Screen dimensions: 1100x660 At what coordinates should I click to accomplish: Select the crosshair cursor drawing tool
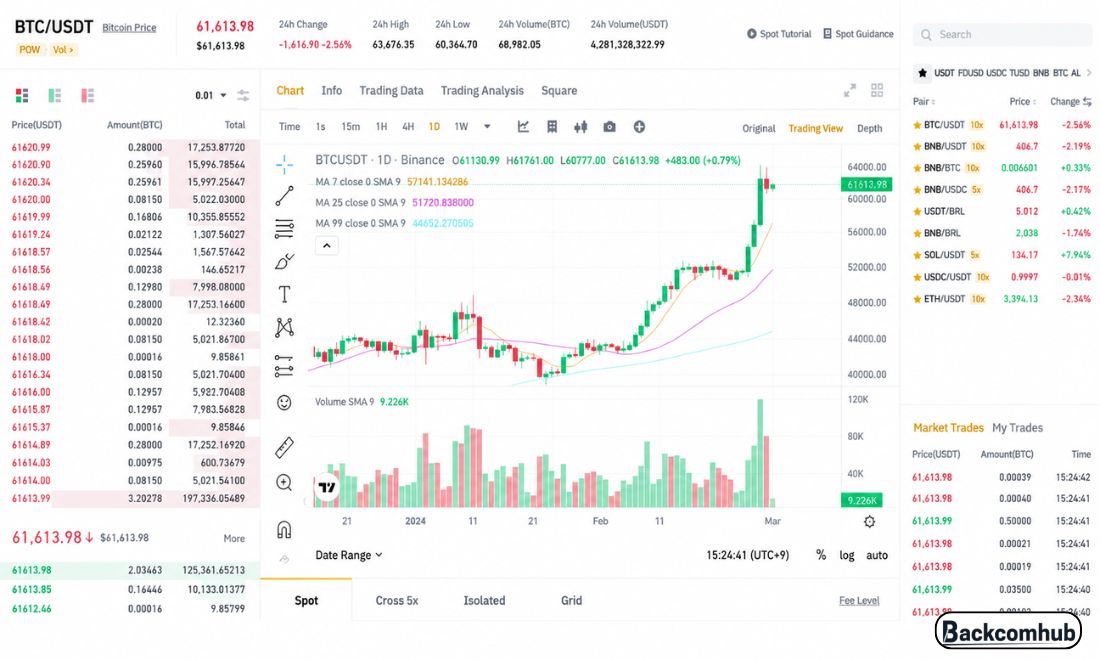284,165
